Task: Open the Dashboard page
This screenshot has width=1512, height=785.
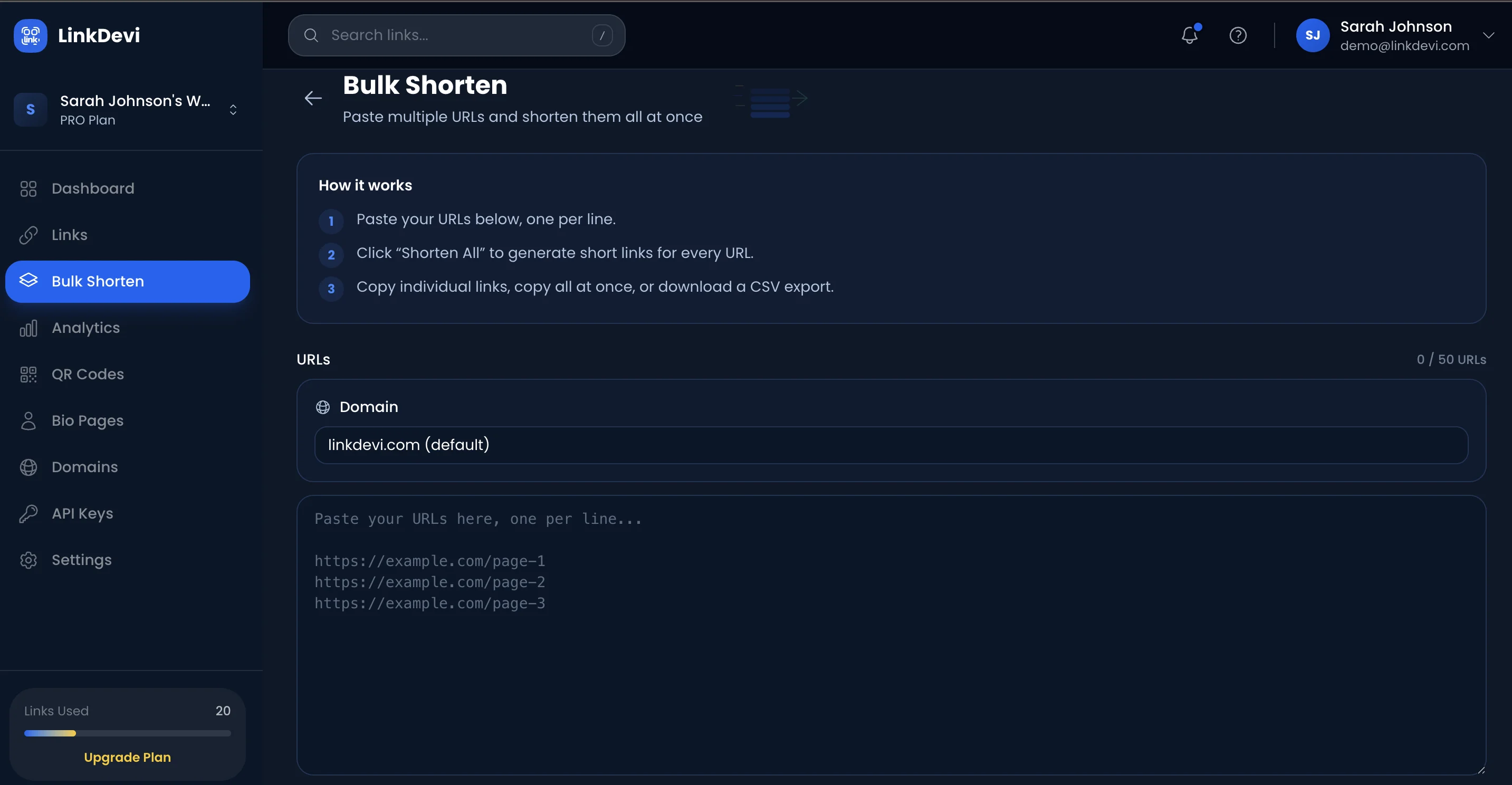Action: [x=92, y=188]
